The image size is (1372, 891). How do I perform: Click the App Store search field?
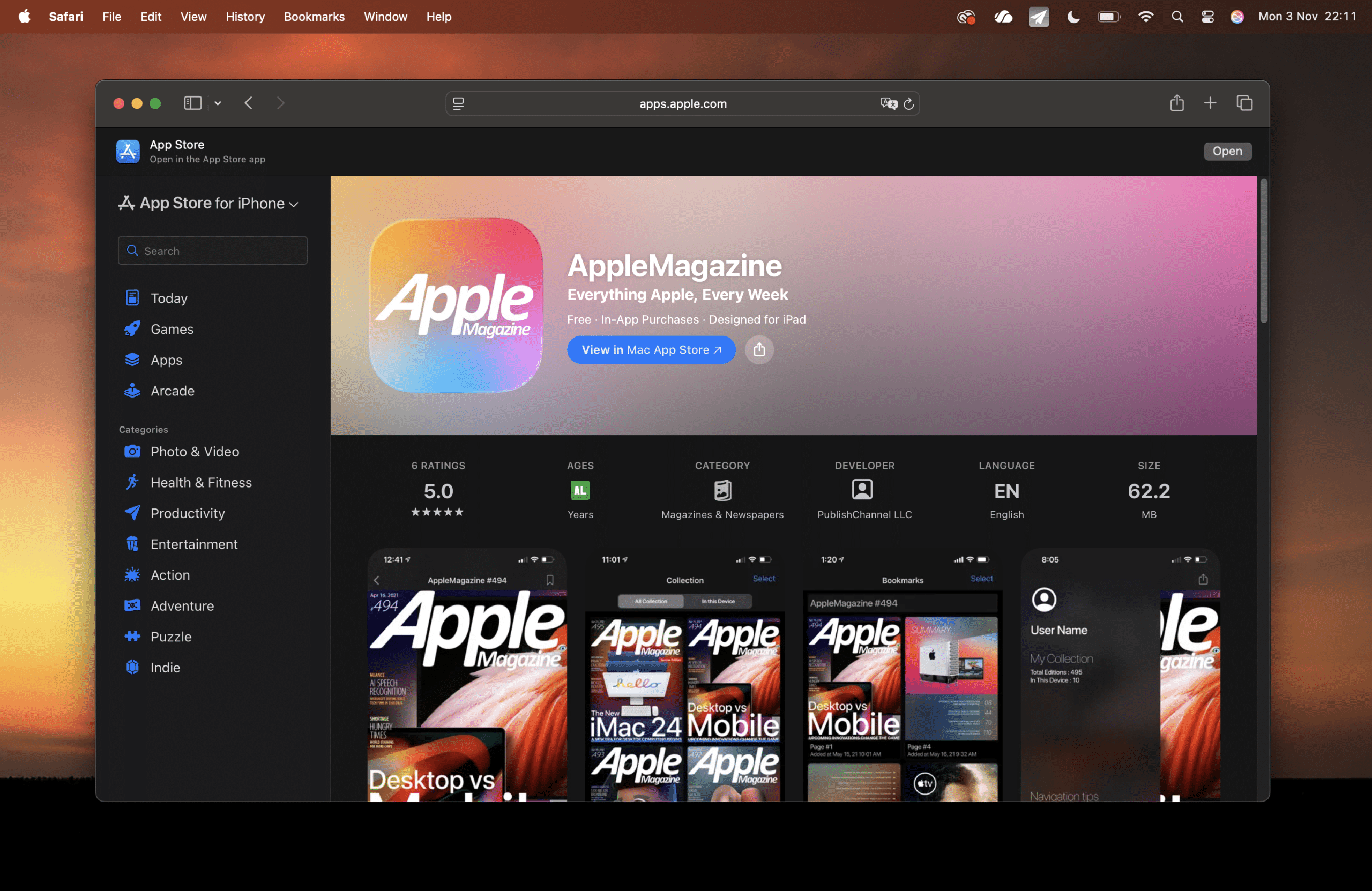213,251
